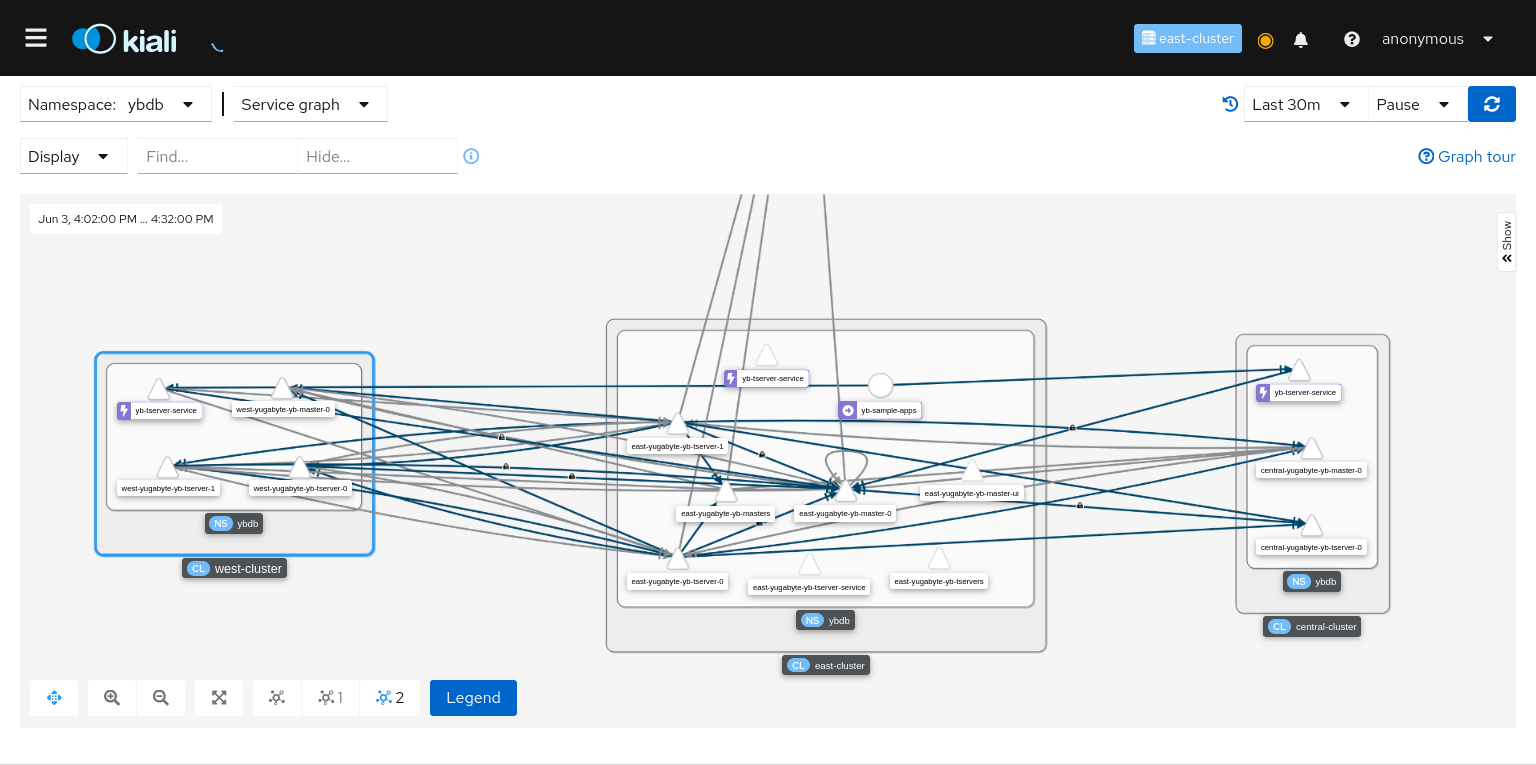
Task: Open the graph Legend
Action: [x=473, y=697]
